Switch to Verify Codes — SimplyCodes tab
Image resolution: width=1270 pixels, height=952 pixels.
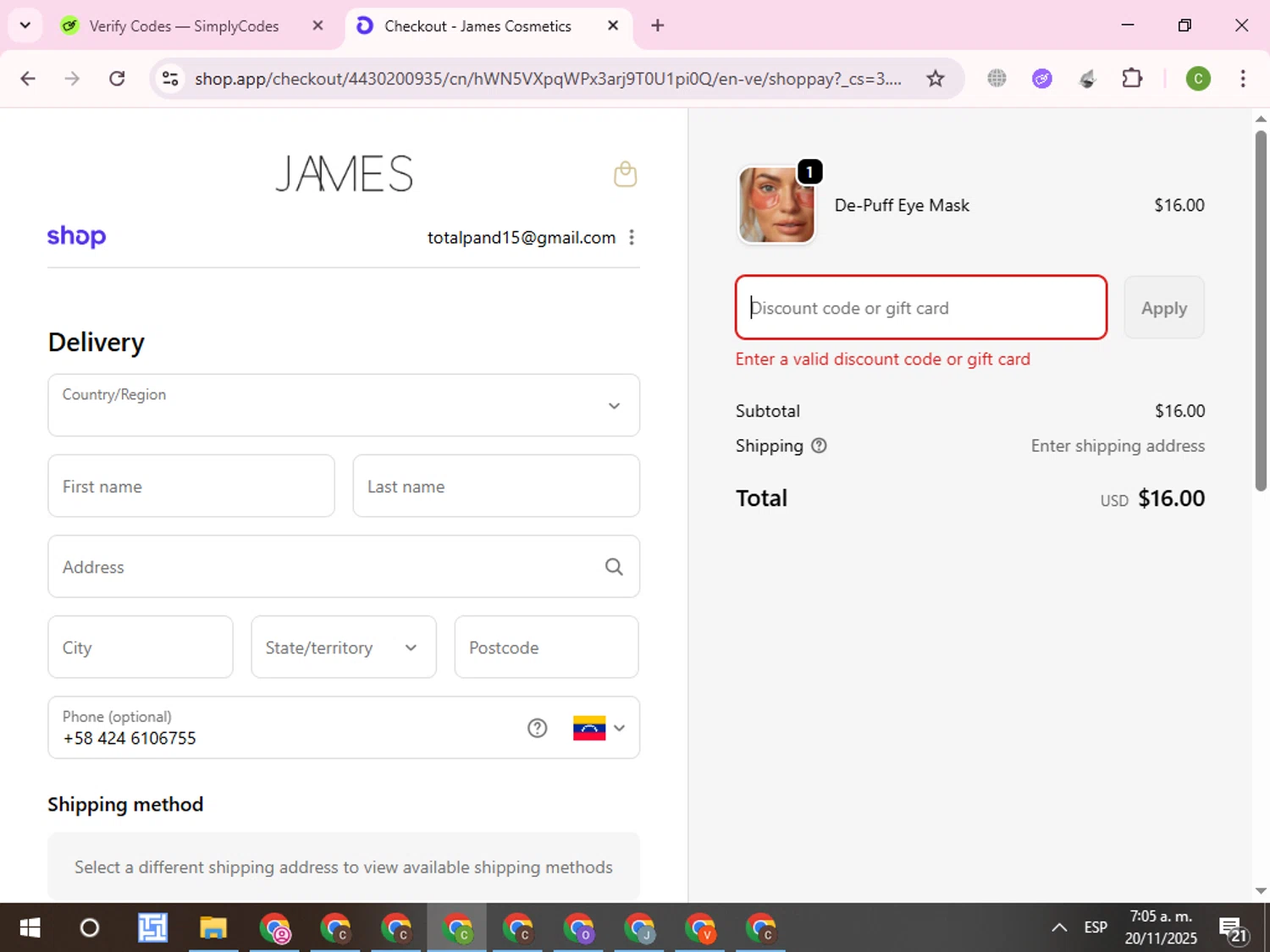pyautogui.click(x=183, y=25)
